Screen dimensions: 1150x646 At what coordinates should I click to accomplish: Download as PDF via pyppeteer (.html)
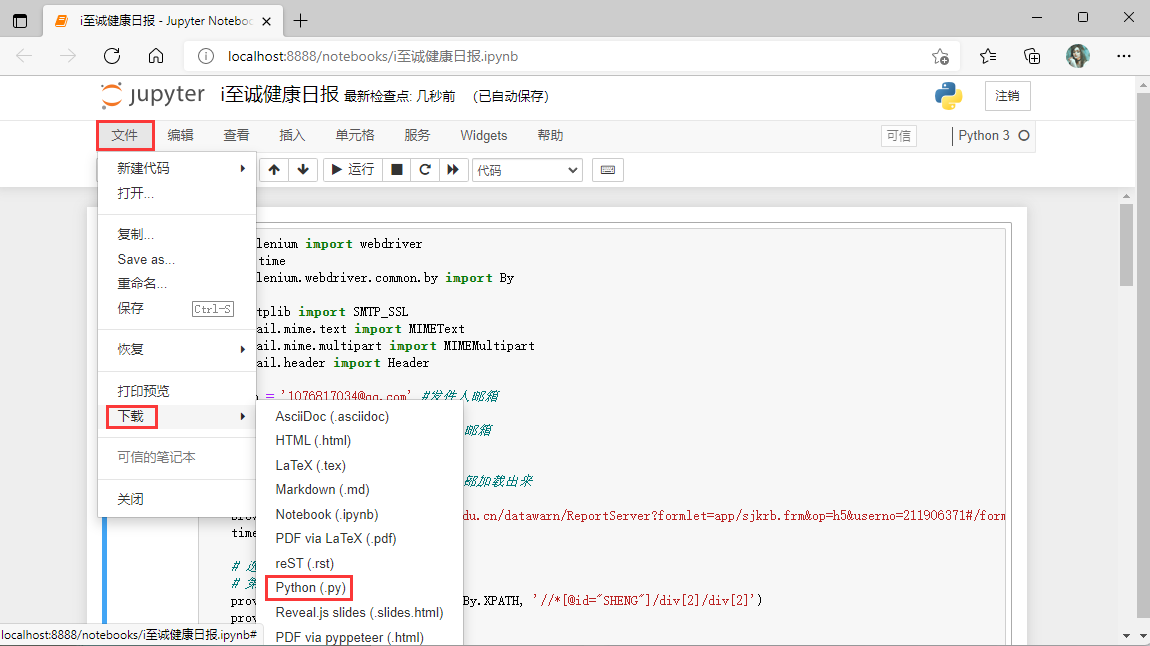(360, 637)
